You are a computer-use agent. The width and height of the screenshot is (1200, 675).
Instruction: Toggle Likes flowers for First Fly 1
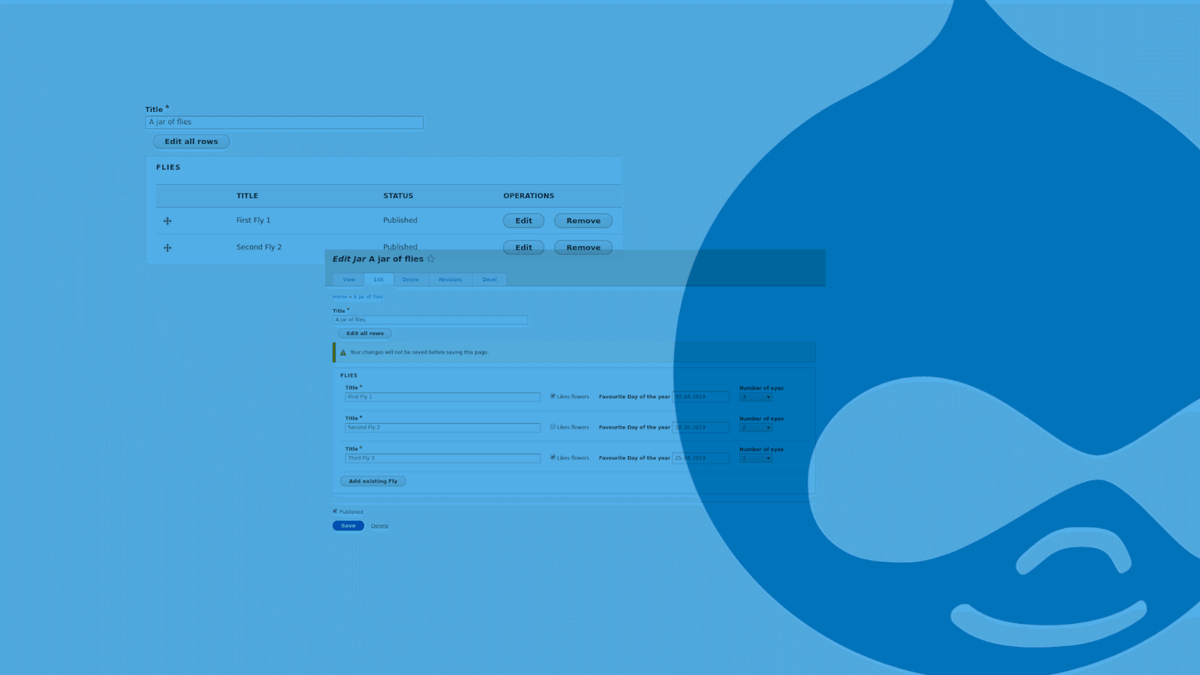click(553, 396)
